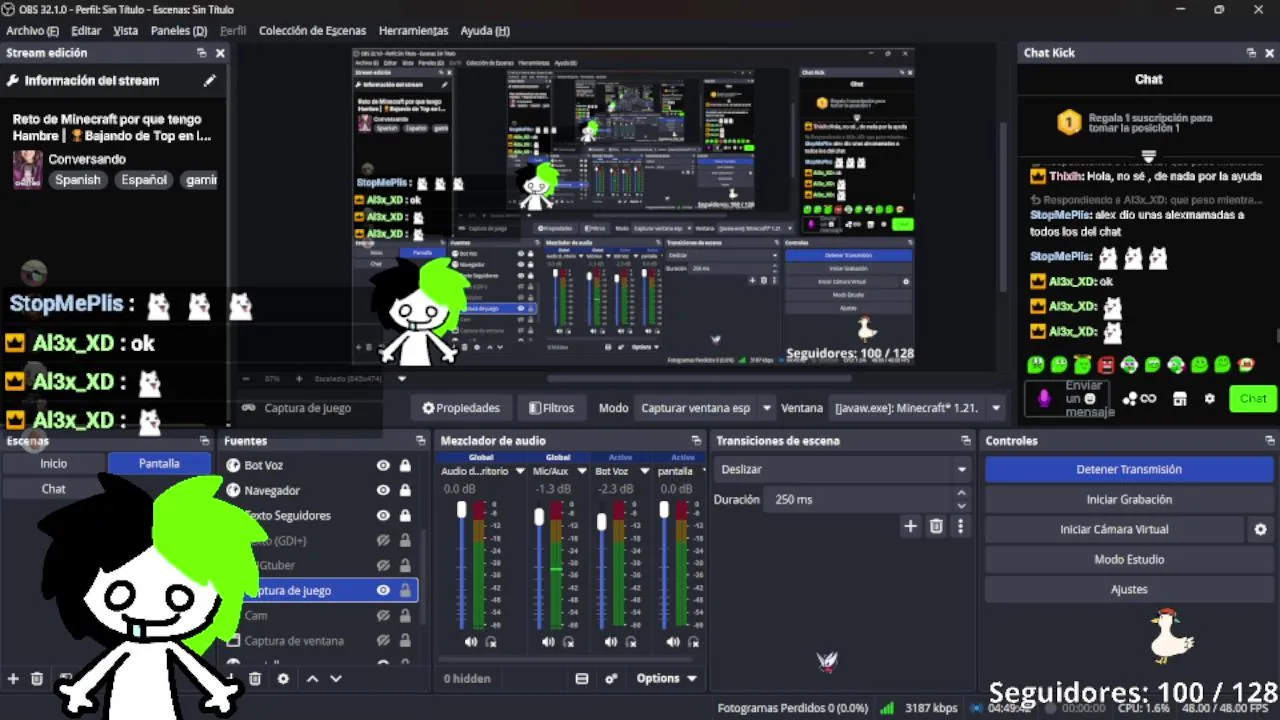This screenshot has height=720, width=1280.
Task: Open the mixer Options dropdown
Action: click(x=667, y=678)
